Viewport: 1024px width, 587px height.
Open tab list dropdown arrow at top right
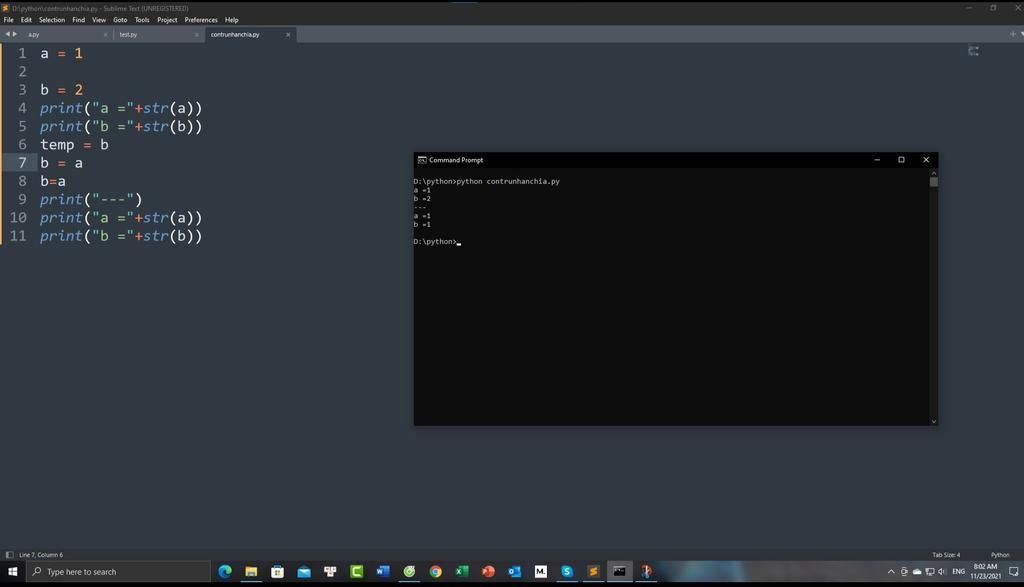(x=1021, y=34)
